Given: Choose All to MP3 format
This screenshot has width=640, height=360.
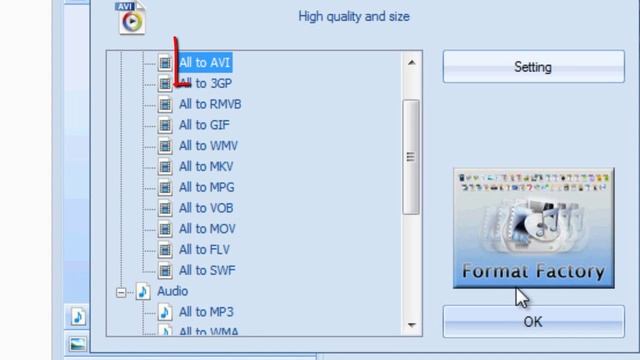Looking at the screenshot, I should (x=206, y=312).
